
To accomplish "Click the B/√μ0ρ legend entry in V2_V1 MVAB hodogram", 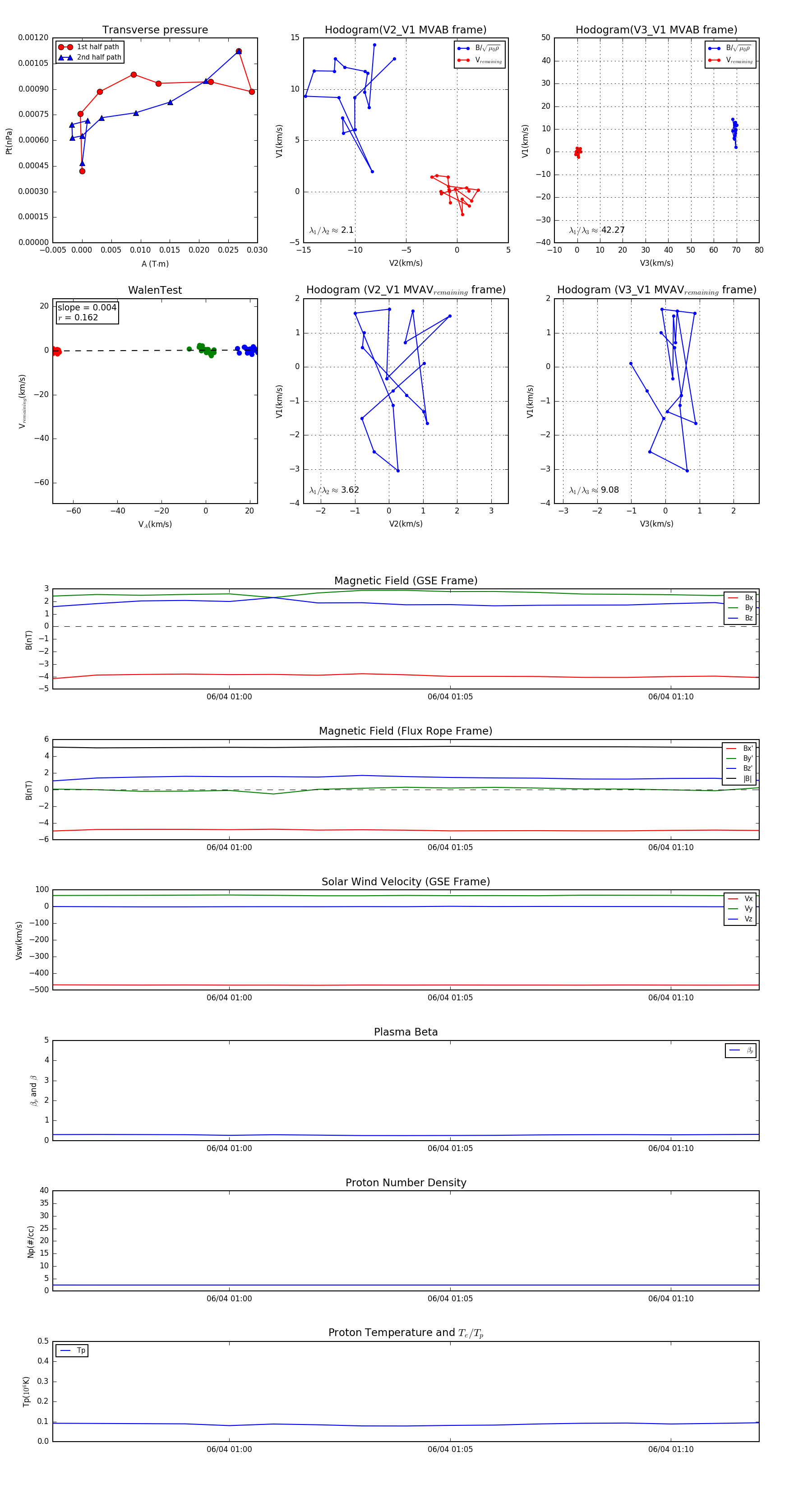I will (479, 49).
